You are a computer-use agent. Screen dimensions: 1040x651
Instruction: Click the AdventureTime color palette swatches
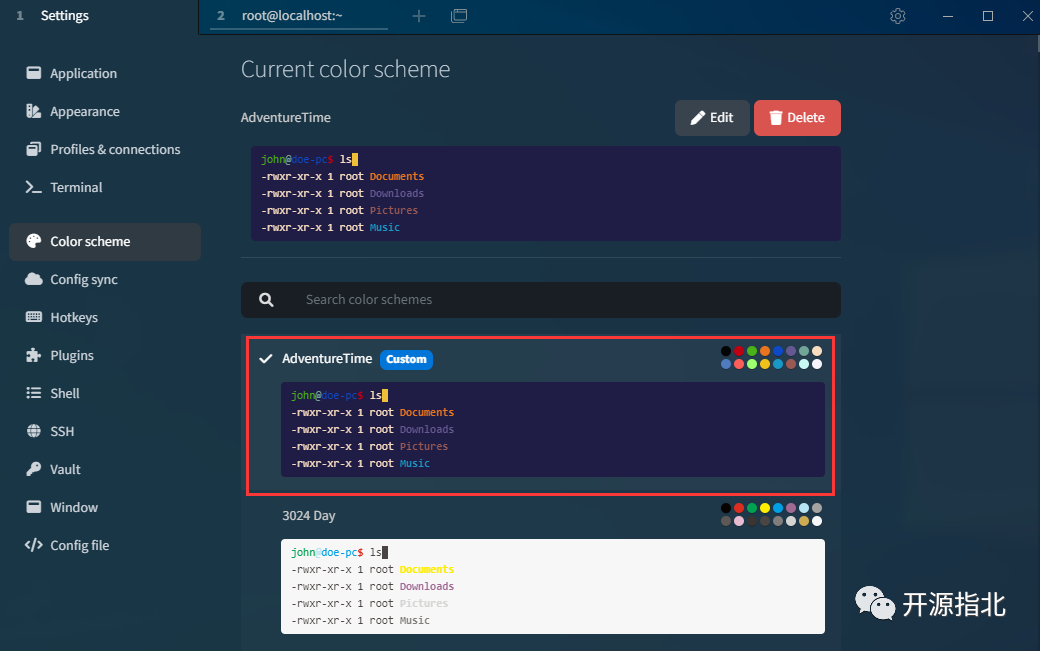tap(771, 357)
